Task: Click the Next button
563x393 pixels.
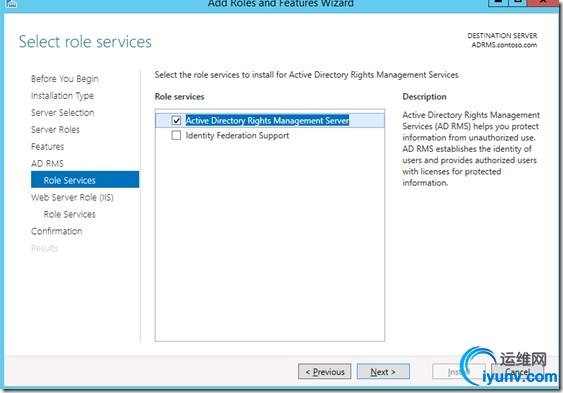Action: click(383, 371)
